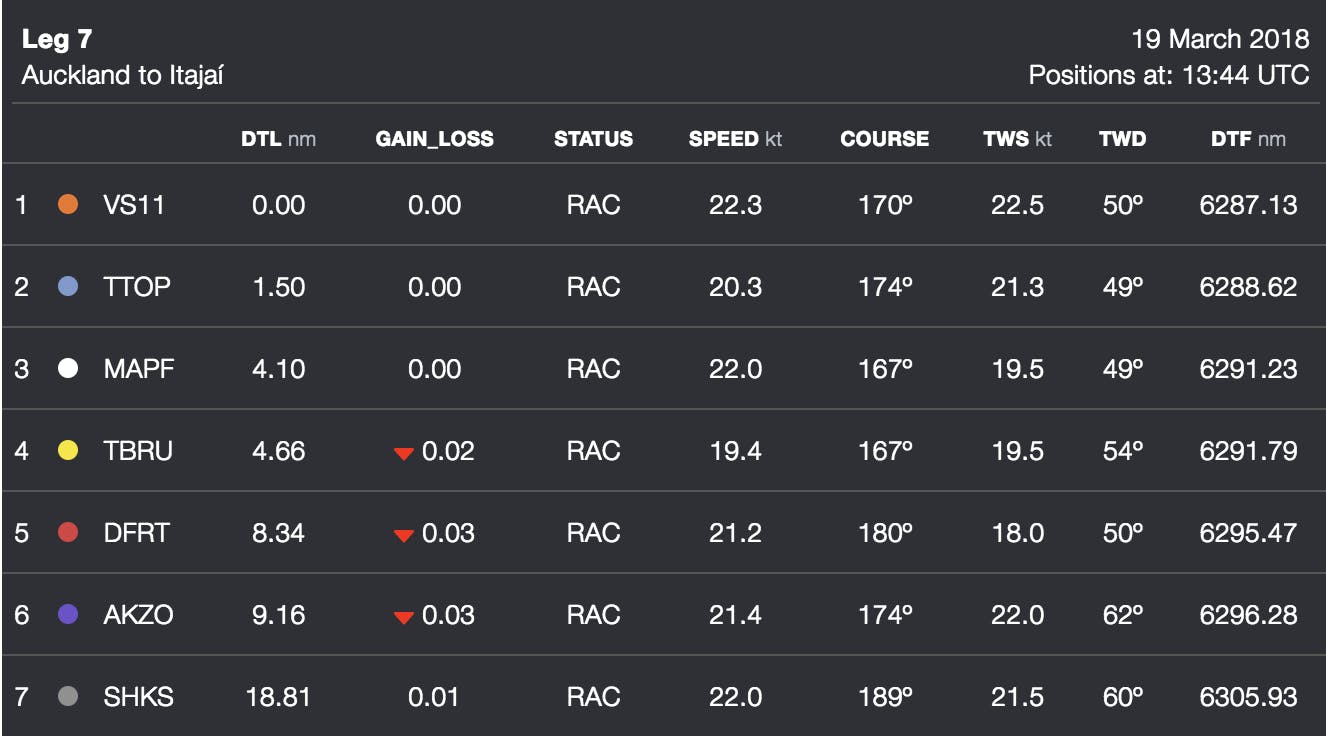Sort by the COURSE column header
The width and height of the screenshot is (1326, 736).
coord(884,139)
